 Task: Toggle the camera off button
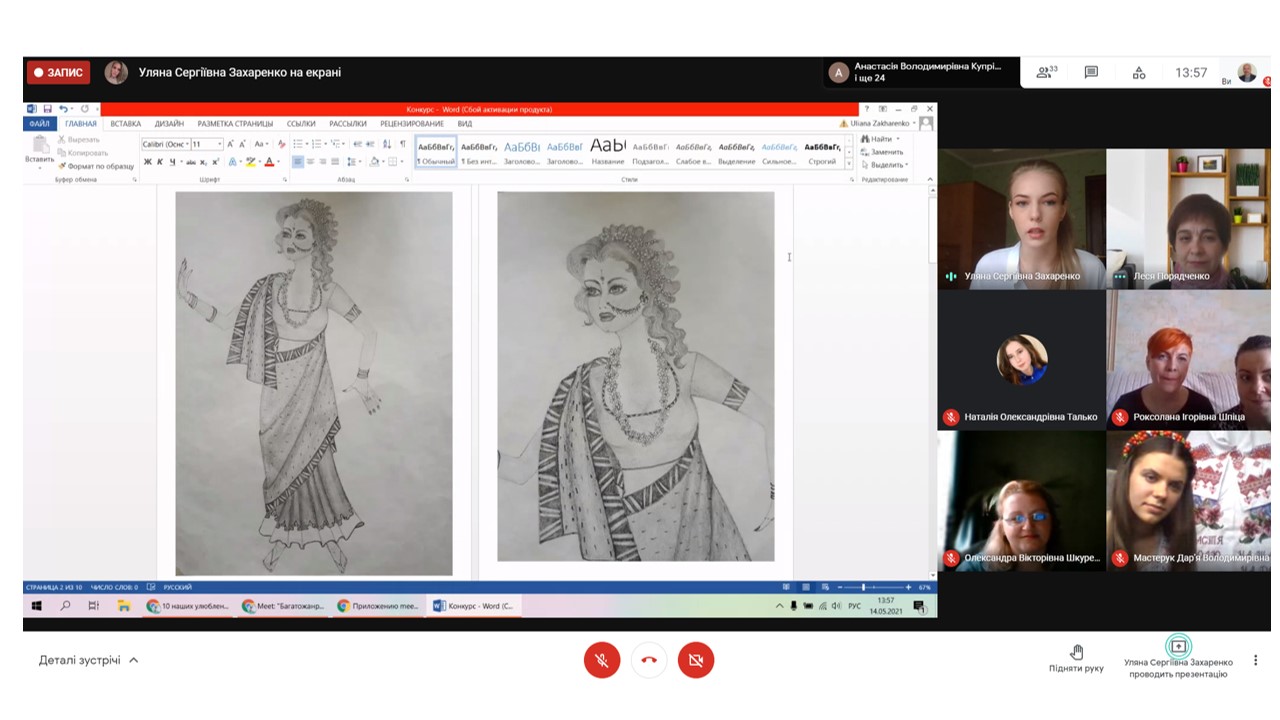tap(696, 660)
